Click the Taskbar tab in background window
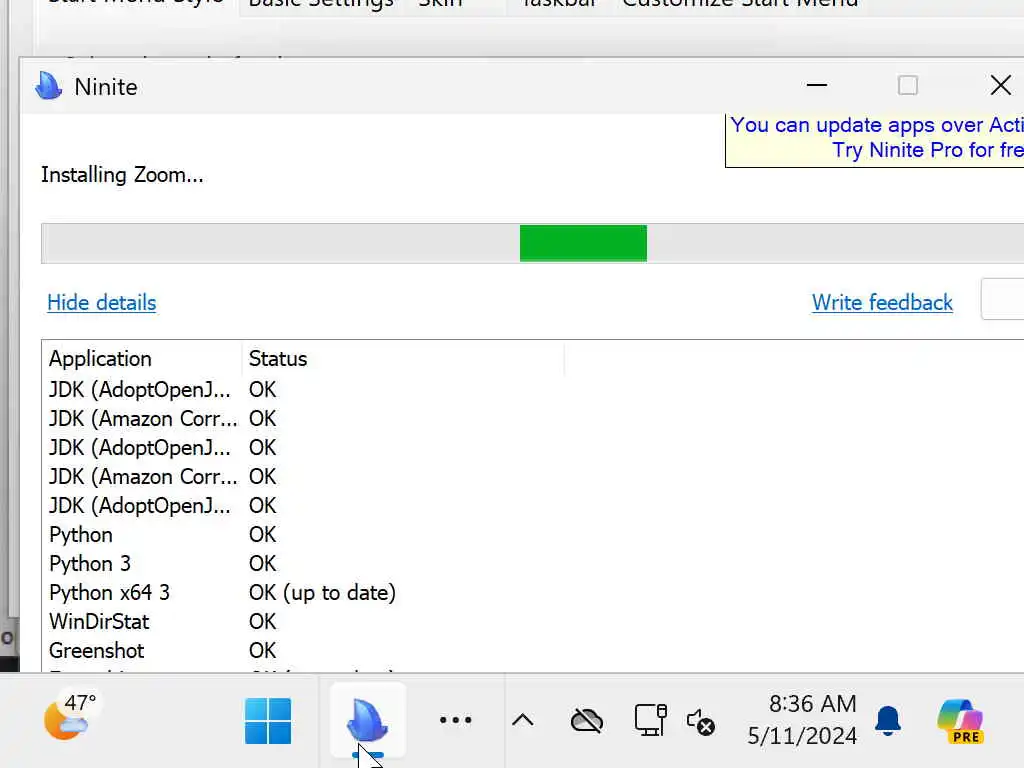 pyautogui.click(x=559, y=4)
